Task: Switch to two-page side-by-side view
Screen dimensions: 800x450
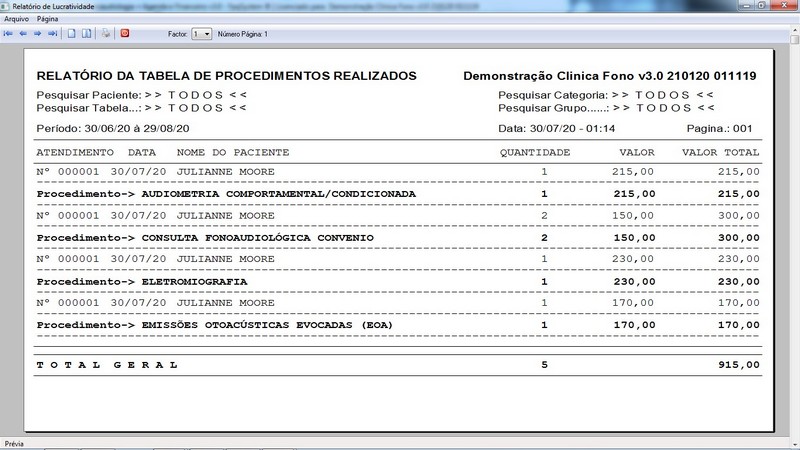Action: coord(87,34)
